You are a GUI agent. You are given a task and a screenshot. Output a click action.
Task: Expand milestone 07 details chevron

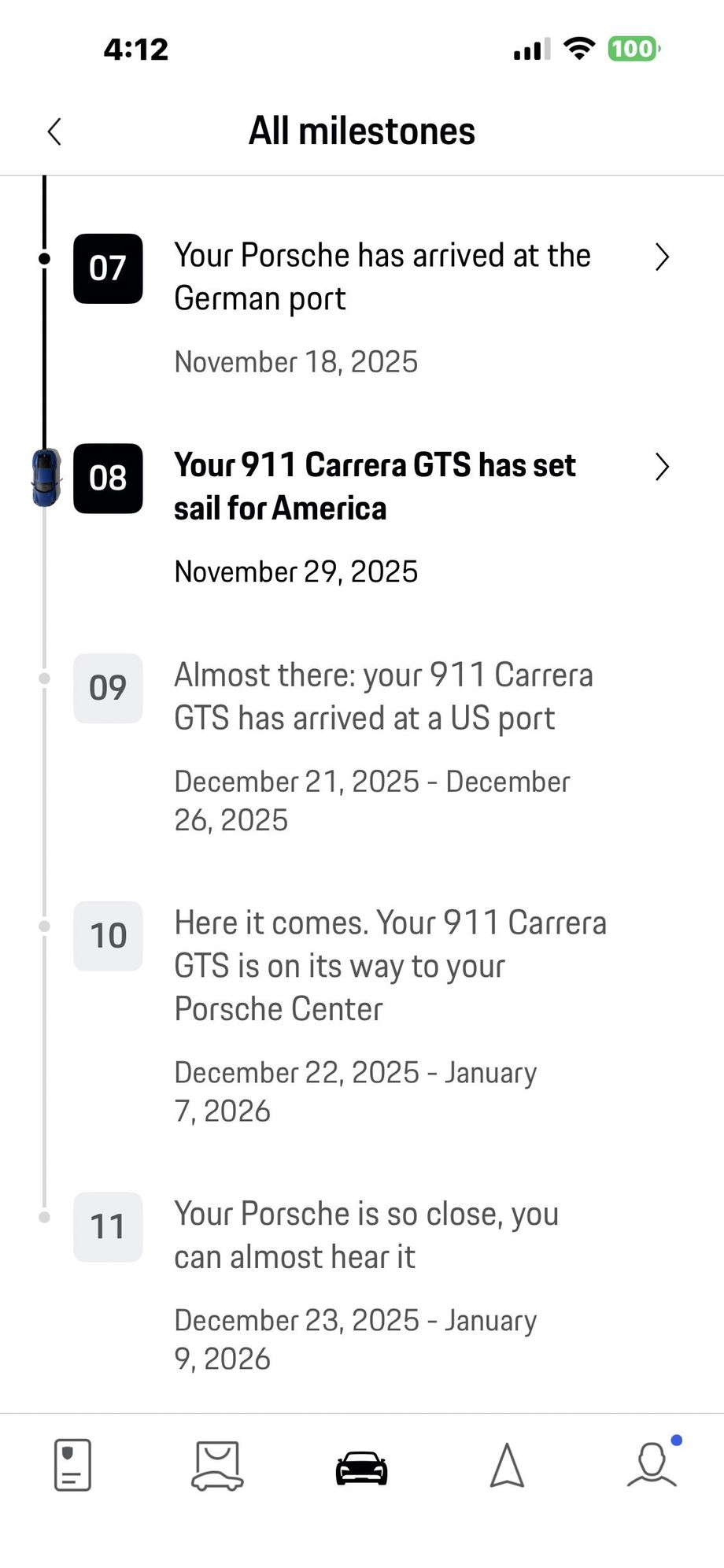coord(662,257)
